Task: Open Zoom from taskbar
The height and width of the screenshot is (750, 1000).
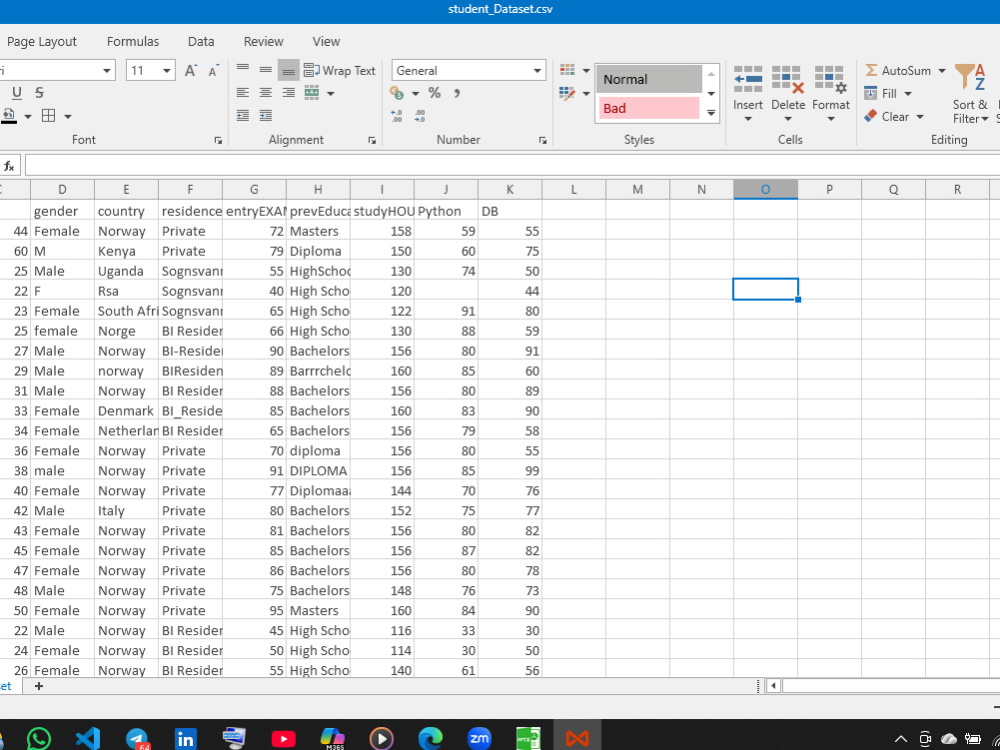Action: coord(480,739)
